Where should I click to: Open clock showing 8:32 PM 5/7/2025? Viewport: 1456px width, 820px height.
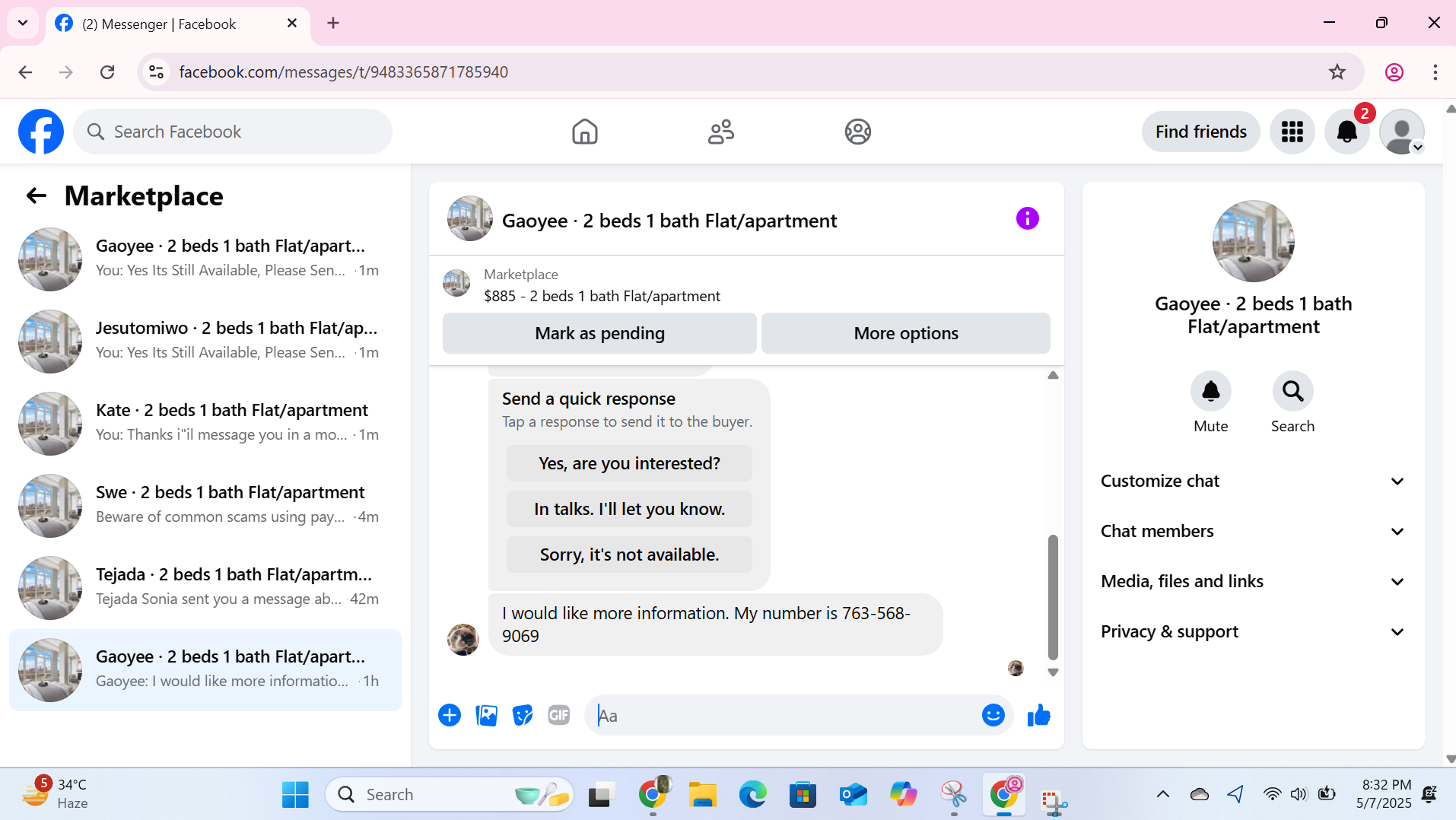[1383, 793]
